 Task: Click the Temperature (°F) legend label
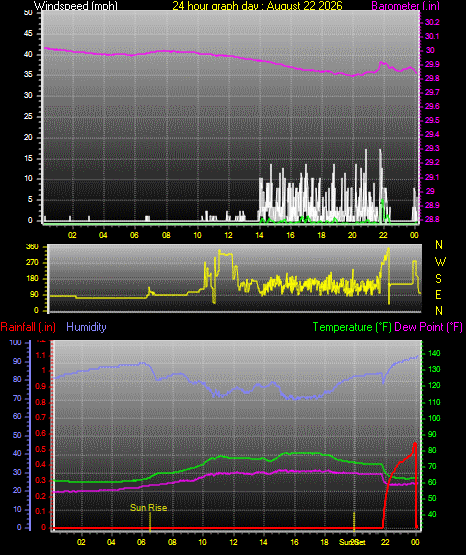click(x=352, y=327)
